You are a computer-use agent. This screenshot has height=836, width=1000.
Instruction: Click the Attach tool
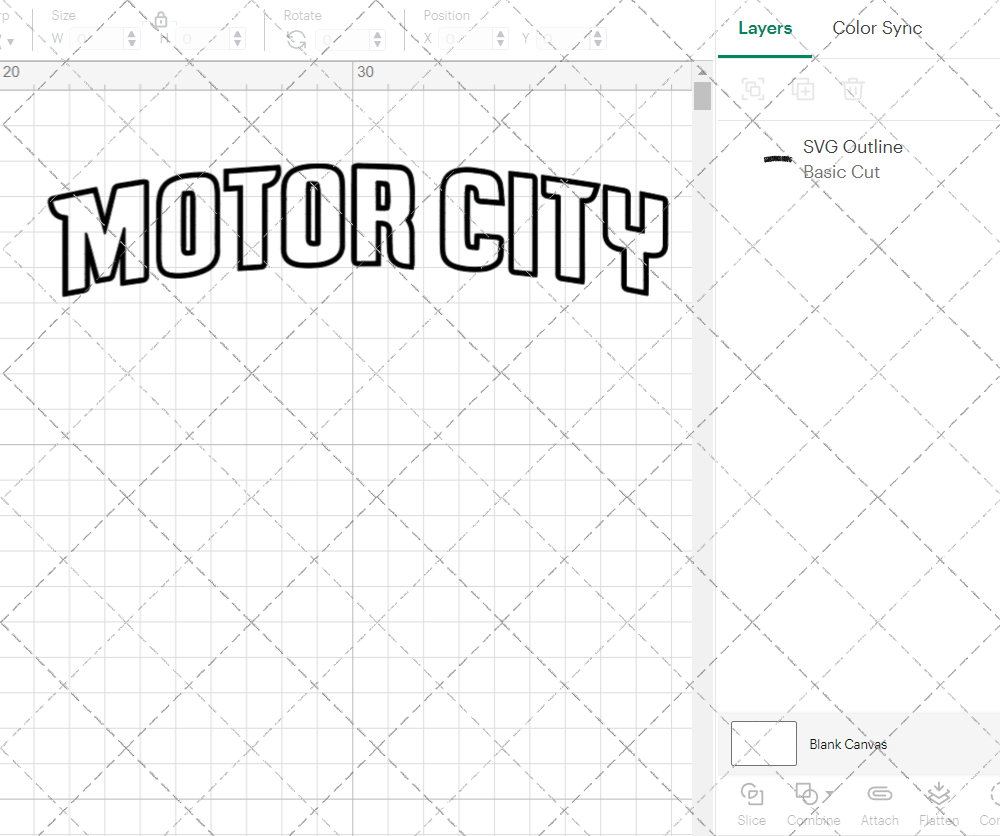click(x=879, y=805)
